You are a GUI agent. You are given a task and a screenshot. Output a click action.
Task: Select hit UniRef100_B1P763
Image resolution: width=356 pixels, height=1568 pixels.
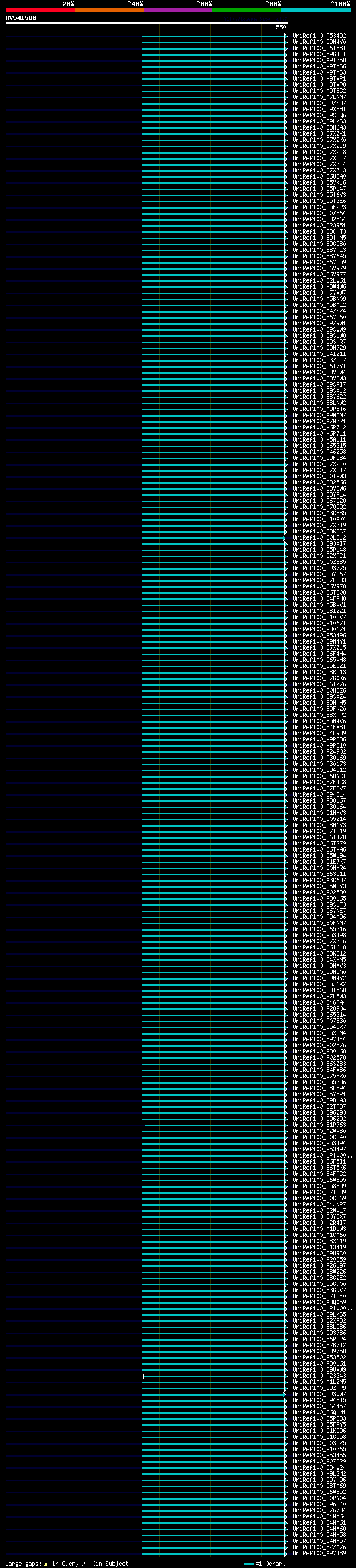319,1125
